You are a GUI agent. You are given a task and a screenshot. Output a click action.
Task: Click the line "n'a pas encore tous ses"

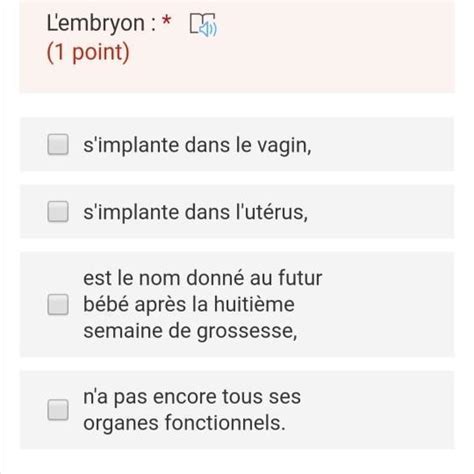coord(192,397)
